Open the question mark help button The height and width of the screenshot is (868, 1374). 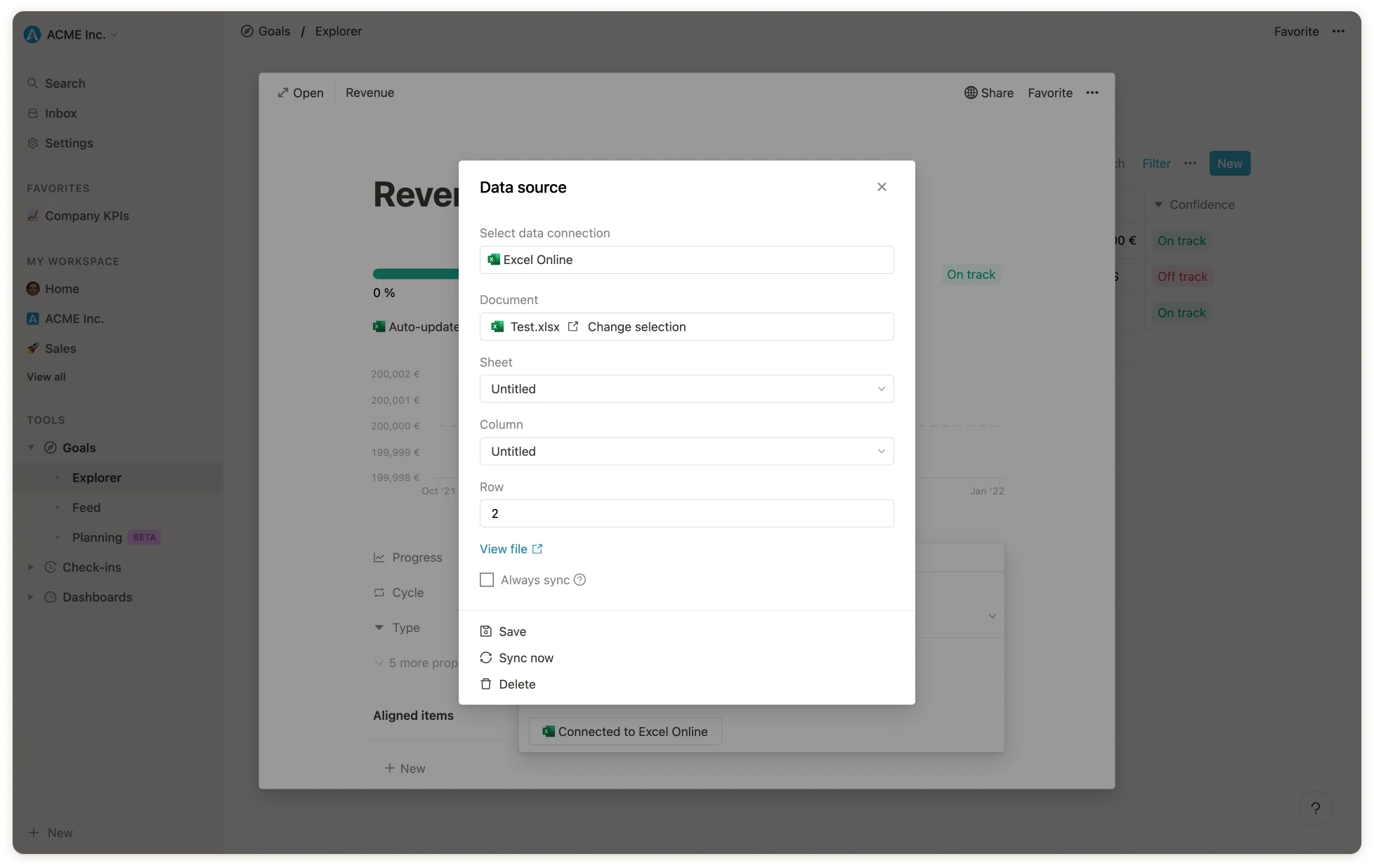[x=1315, y=808]
